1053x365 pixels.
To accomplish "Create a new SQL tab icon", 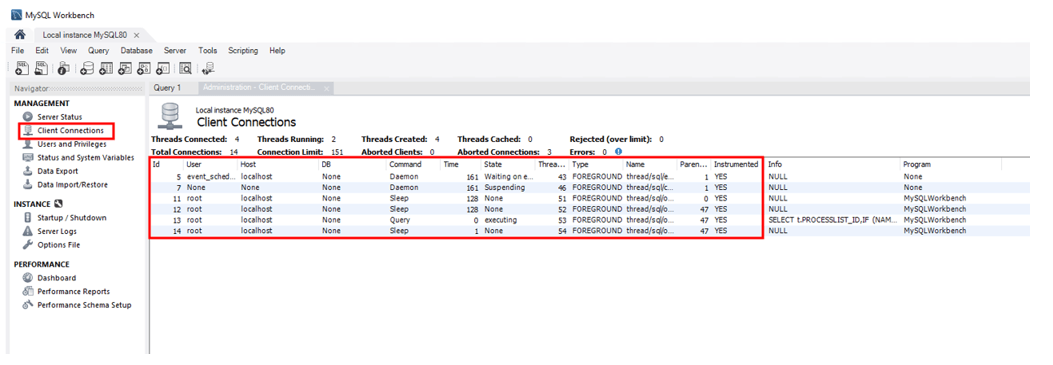I will (21, 68).
